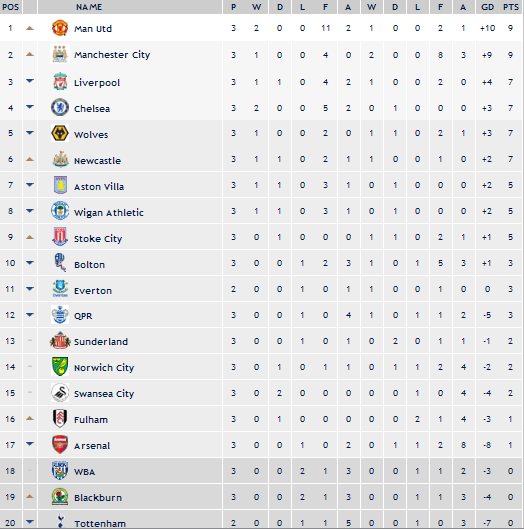524x529 pixels.
Task: Click the Norwich City canary badge
Action: [60, 366]
